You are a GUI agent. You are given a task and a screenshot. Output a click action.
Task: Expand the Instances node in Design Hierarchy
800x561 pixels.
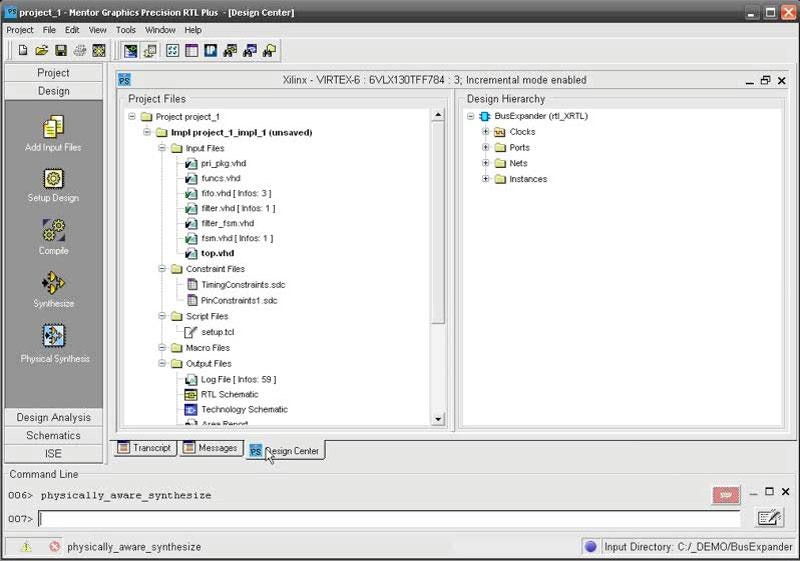pos(486,178)
